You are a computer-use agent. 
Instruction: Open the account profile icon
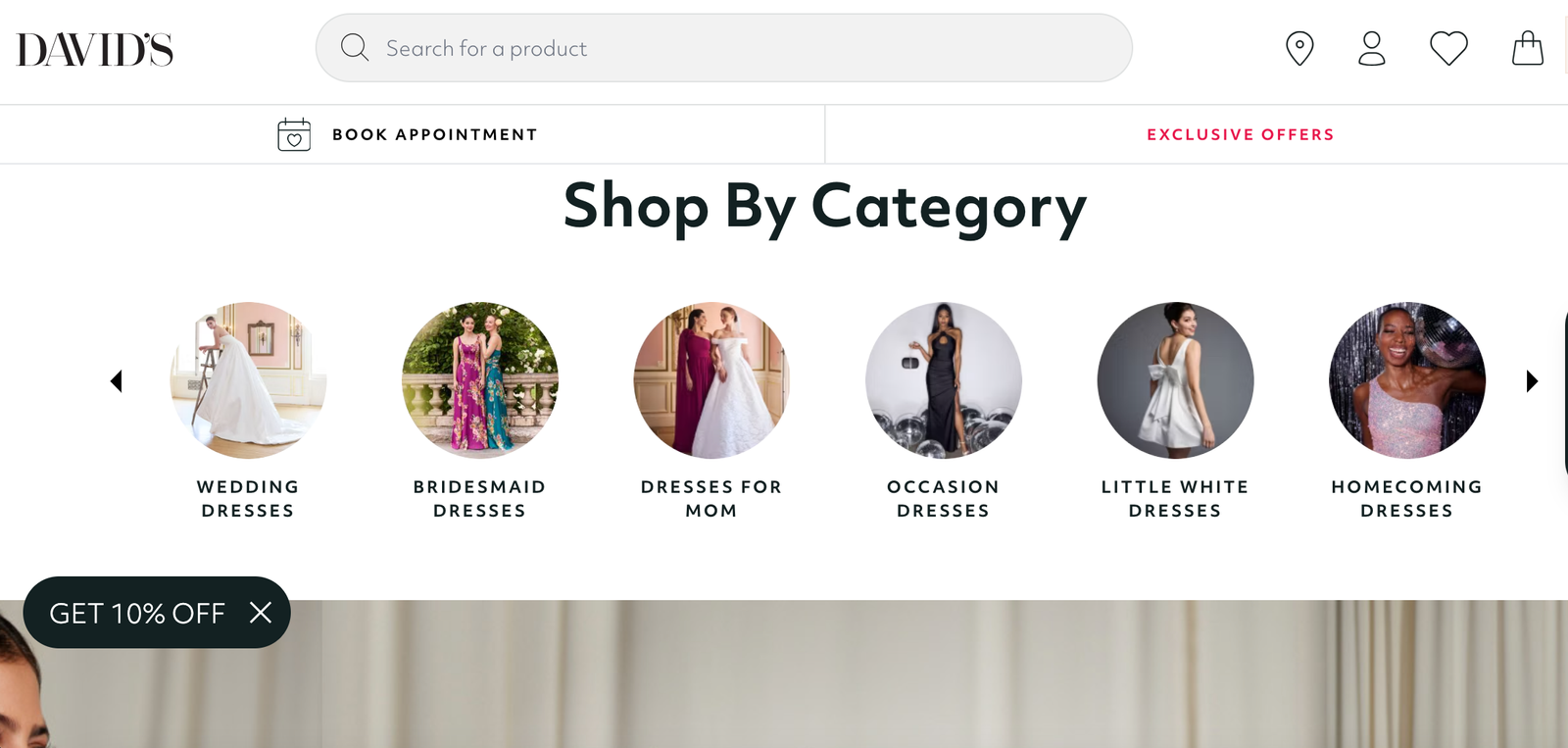point(1372,48)
